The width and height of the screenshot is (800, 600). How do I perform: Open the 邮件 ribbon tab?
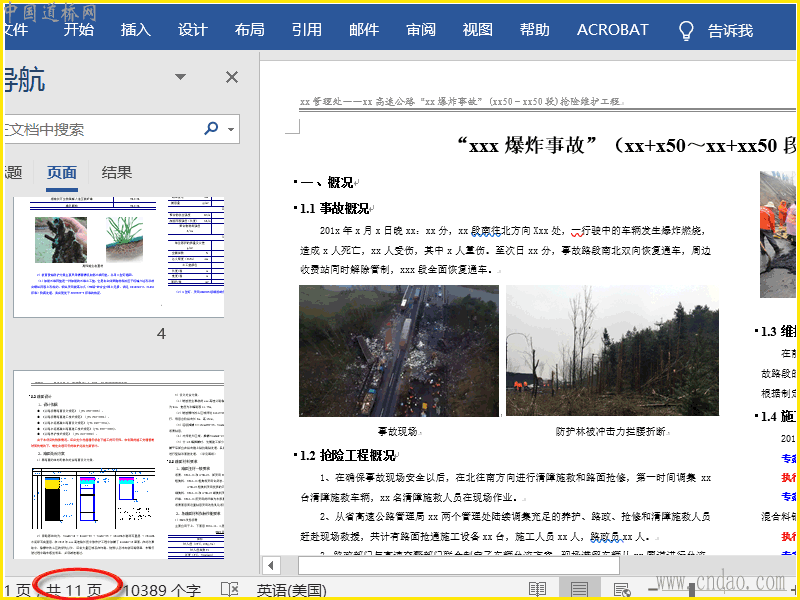click(364, 30)
